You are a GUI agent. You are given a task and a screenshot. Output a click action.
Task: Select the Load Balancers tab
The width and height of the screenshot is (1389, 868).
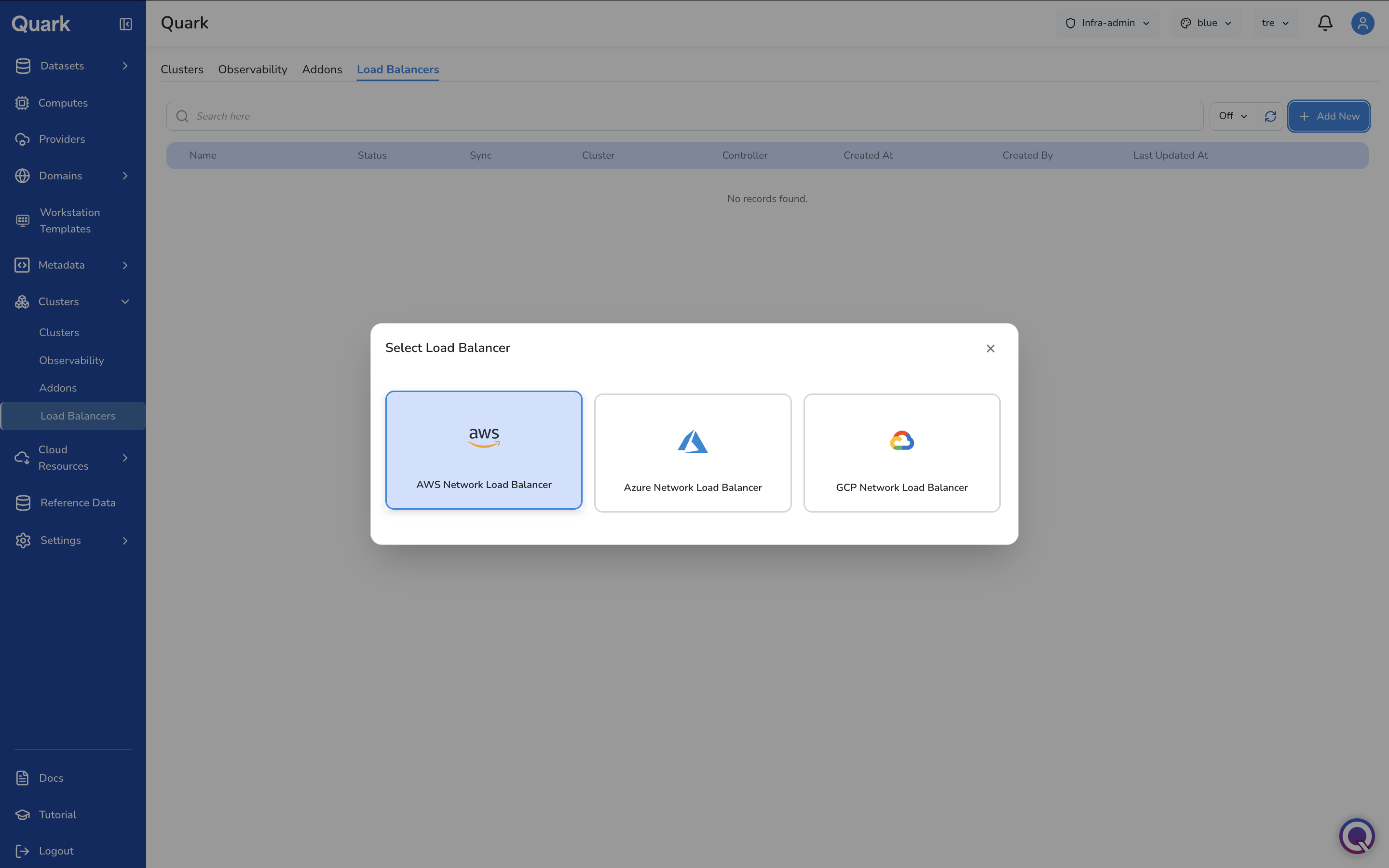click(x=398, y=69)
